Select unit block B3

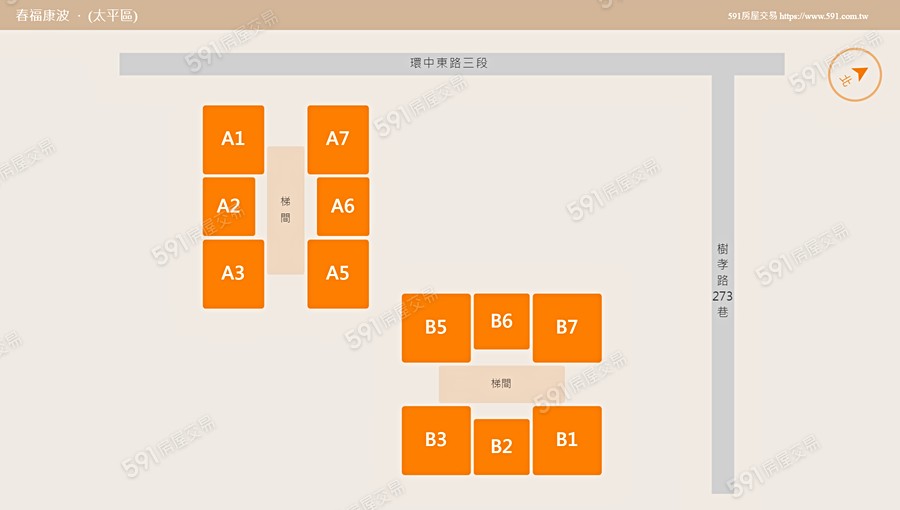pyautogui.click(x=436, y=440)
